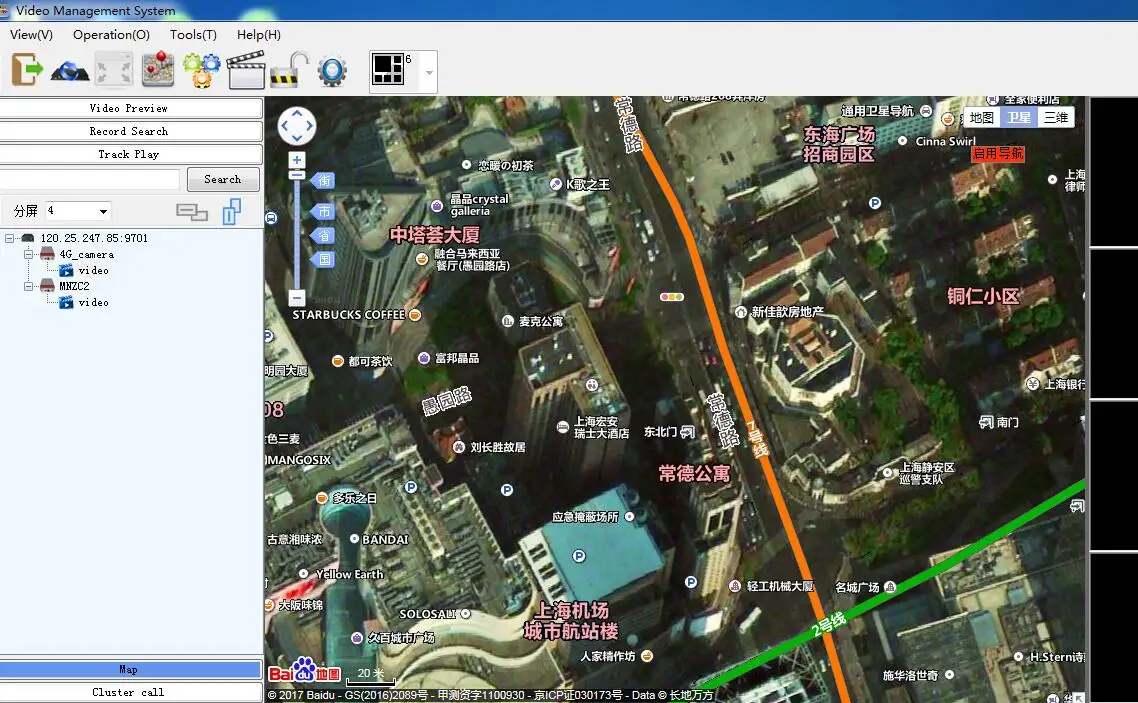Switch map to 地图 standard view

(981, 117)
